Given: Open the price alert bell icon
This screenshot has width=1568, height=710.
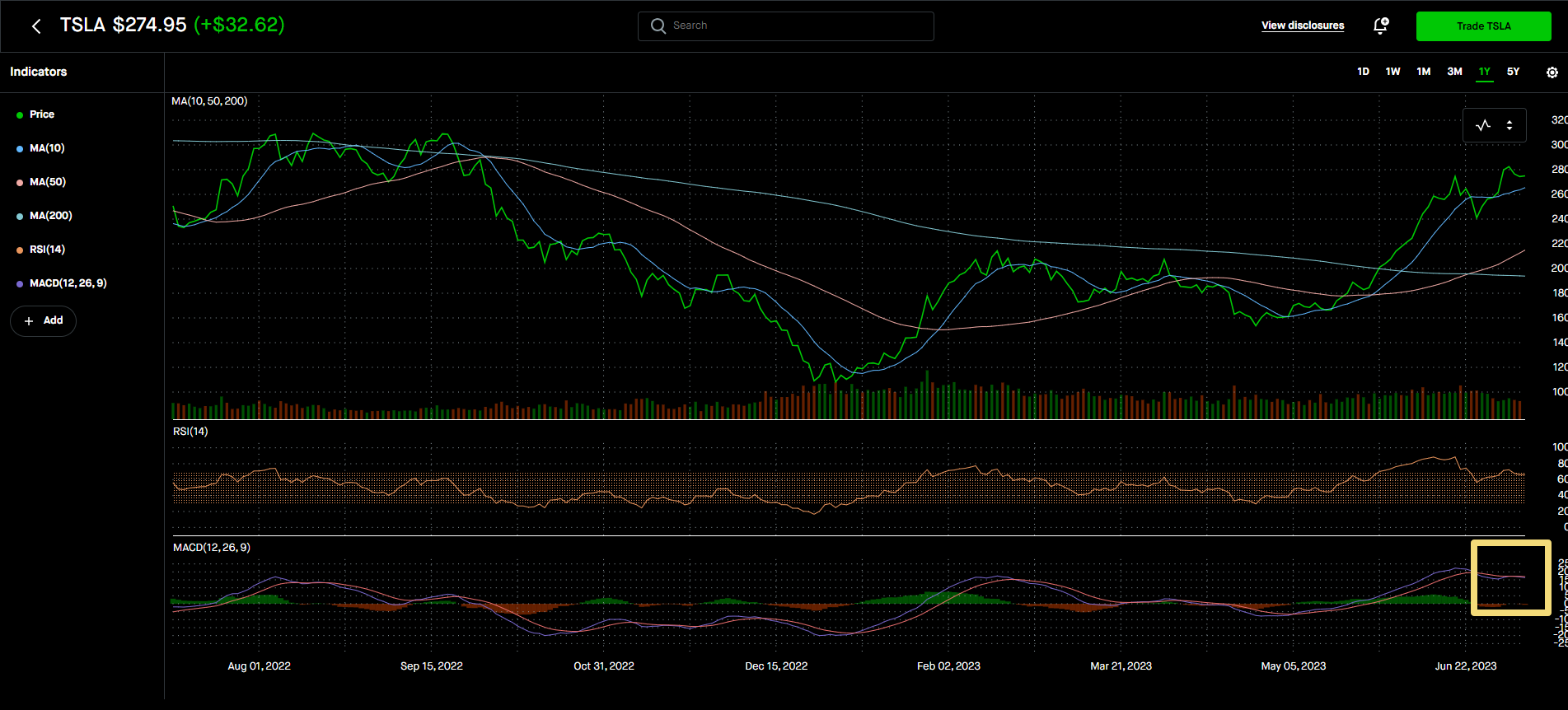Looking at the screenshot, I should coord(1381,26).
